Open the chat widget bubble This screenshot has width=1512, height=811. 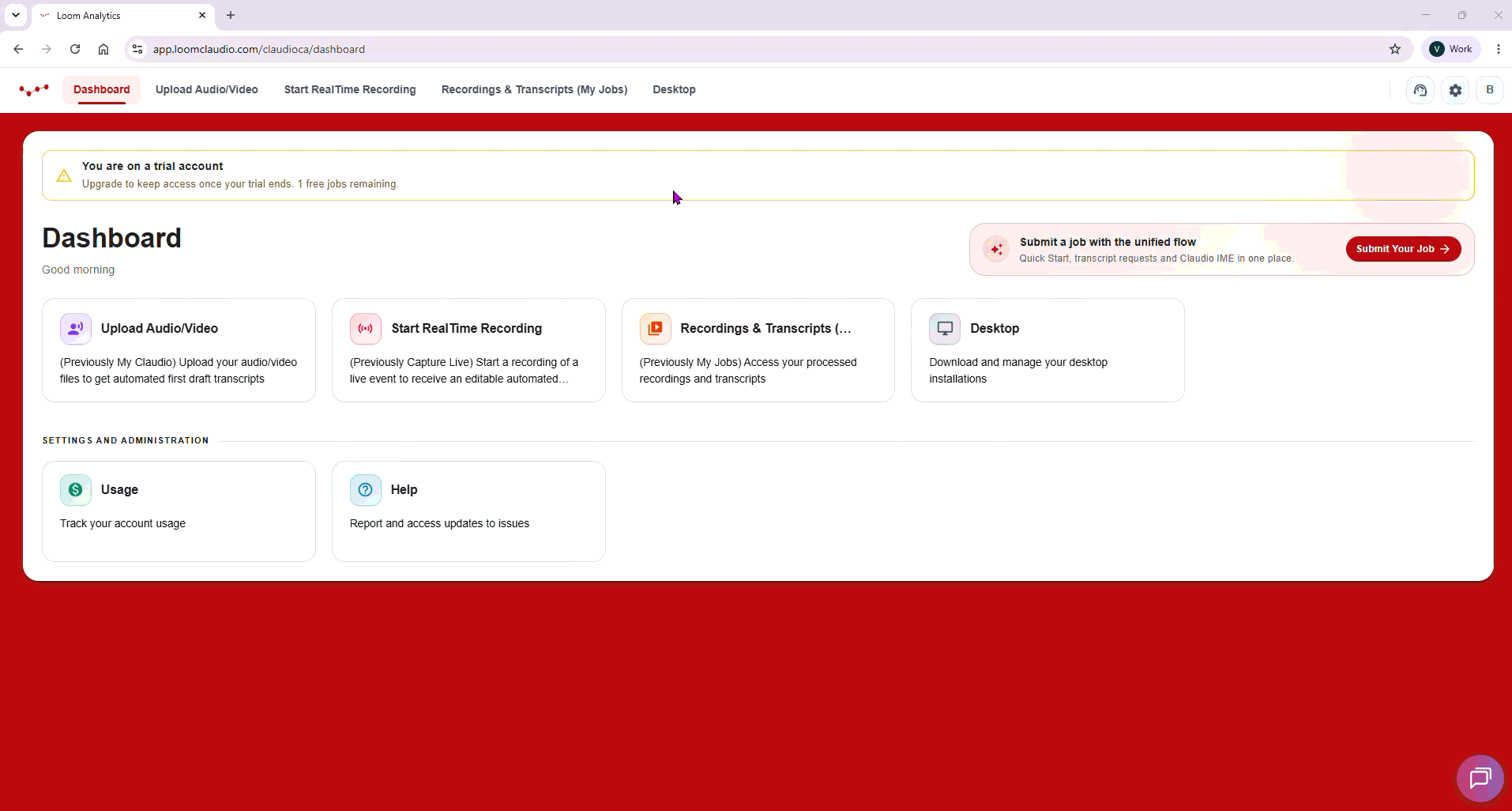pyautogui.click(x=1480, y=779)
